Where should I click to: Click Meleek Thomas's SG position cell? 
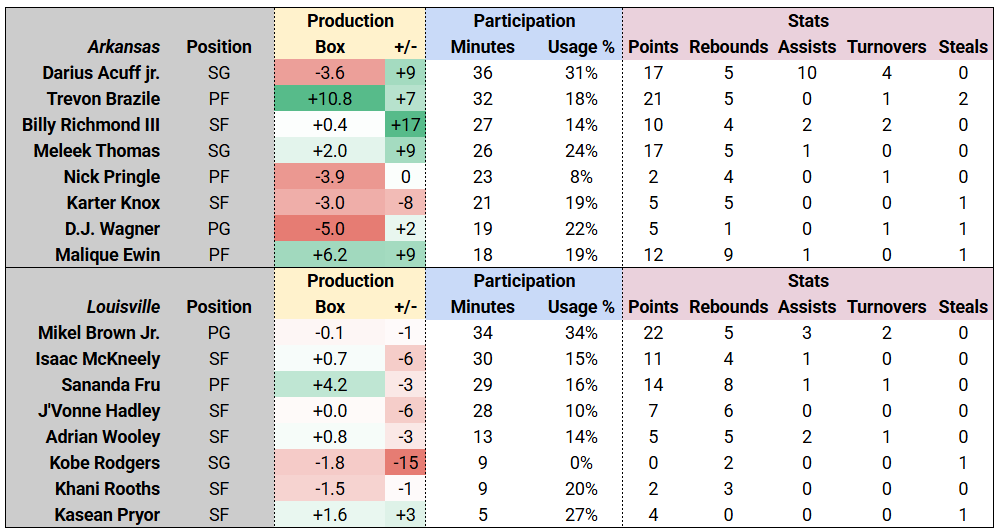[219, 151]
